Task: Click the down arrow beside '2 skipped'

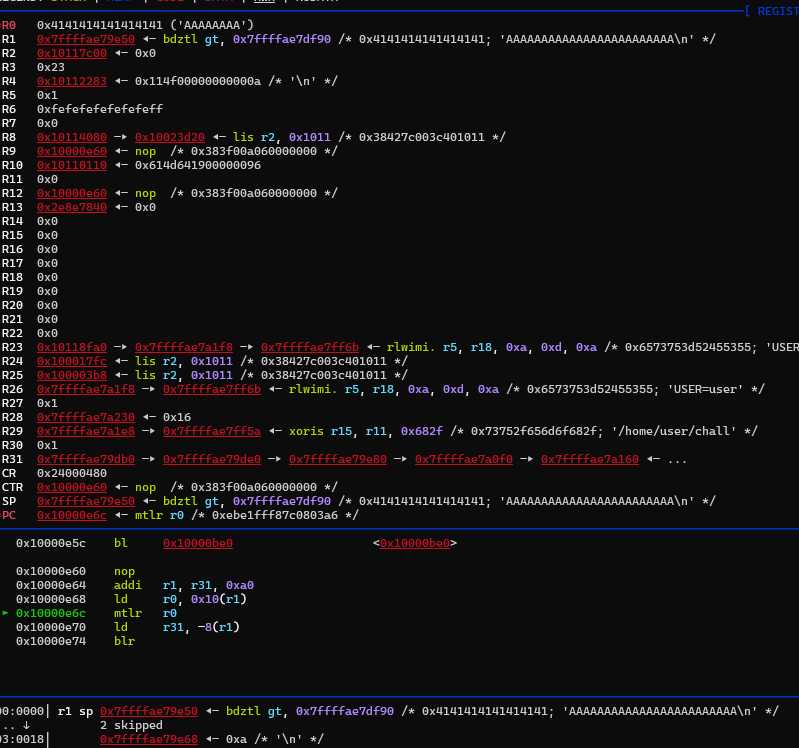Action: (27, 725)
